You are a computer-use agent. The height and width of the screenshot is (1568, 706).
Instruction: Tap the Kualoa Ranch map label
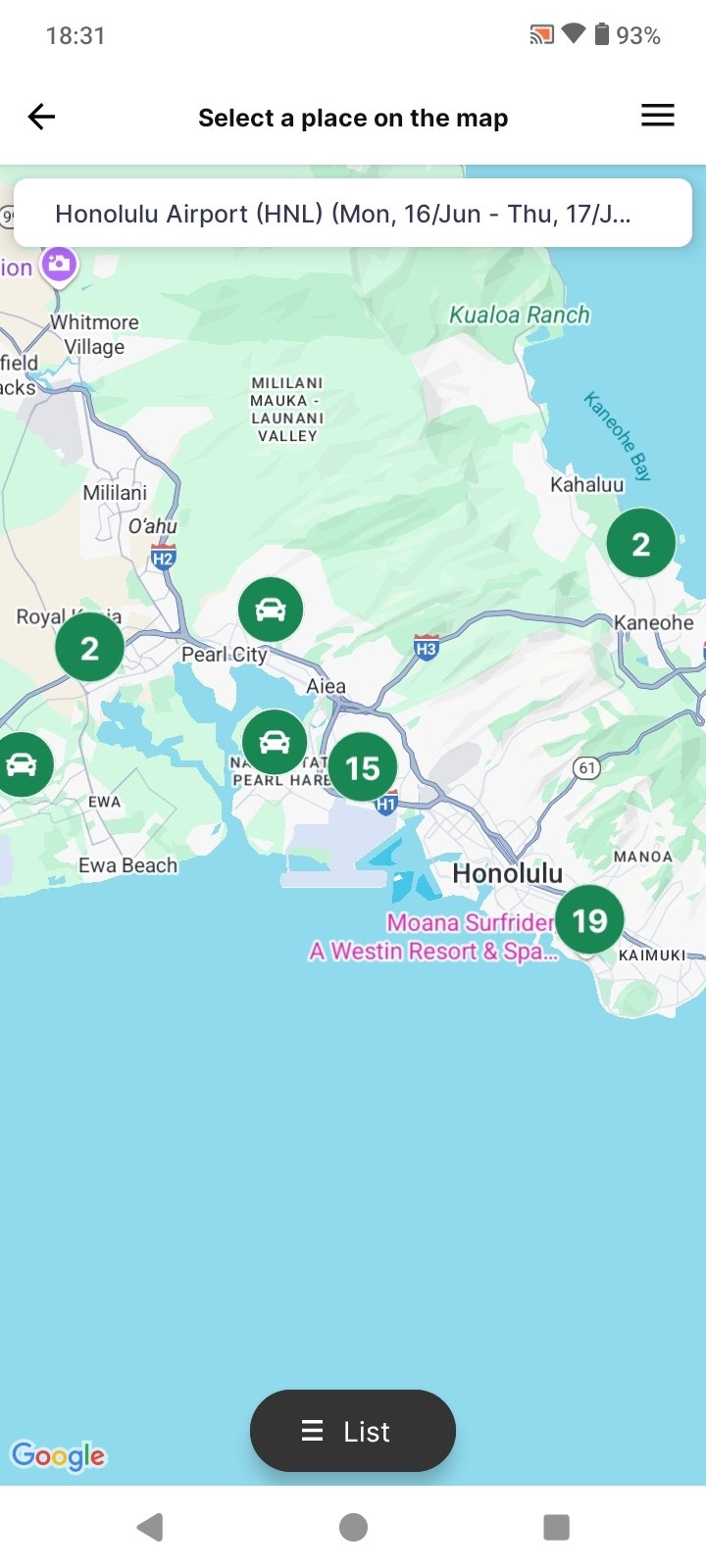pyautogui.click(x=520, y=315)
